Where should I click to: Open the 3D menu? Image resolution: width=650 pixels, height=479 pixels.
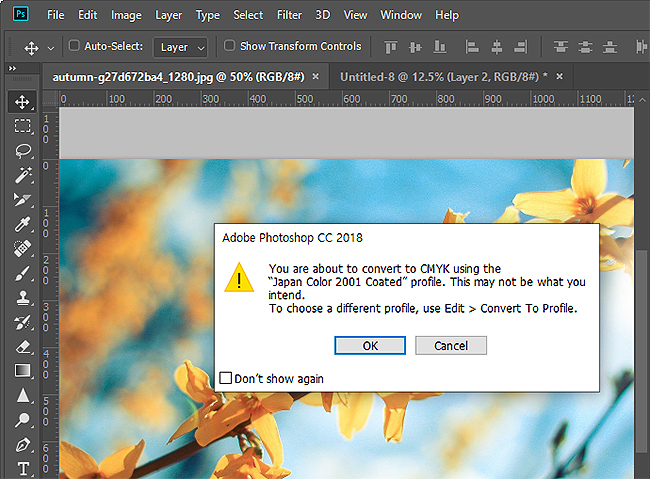[x=323, y=15]
